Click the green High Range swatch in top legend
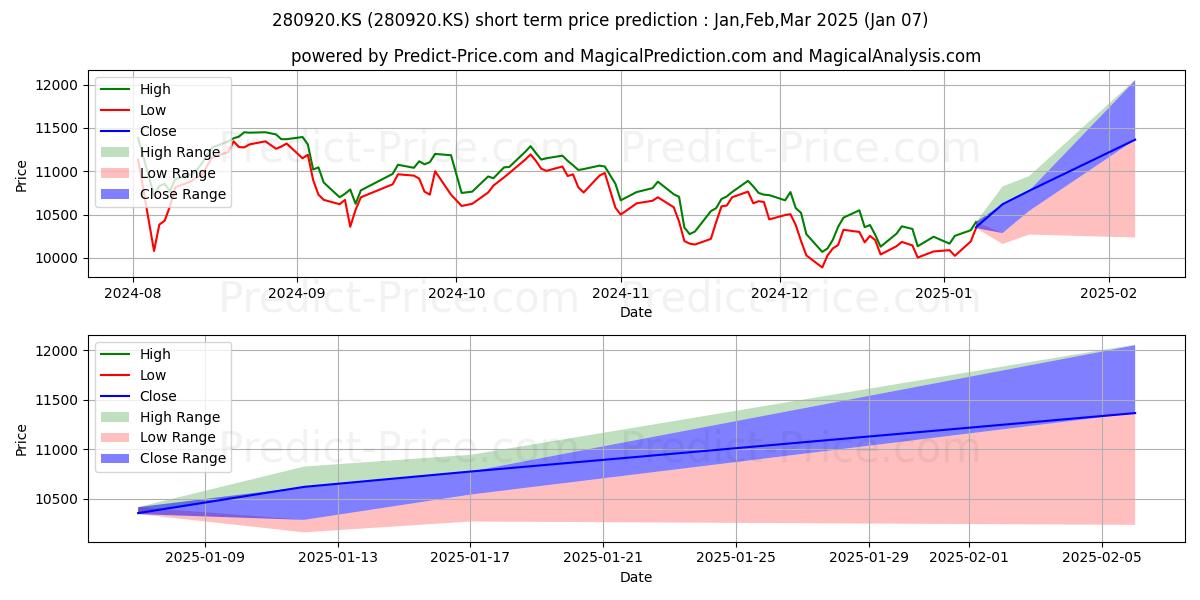The image size is (1200, 600). click(117, 152)
